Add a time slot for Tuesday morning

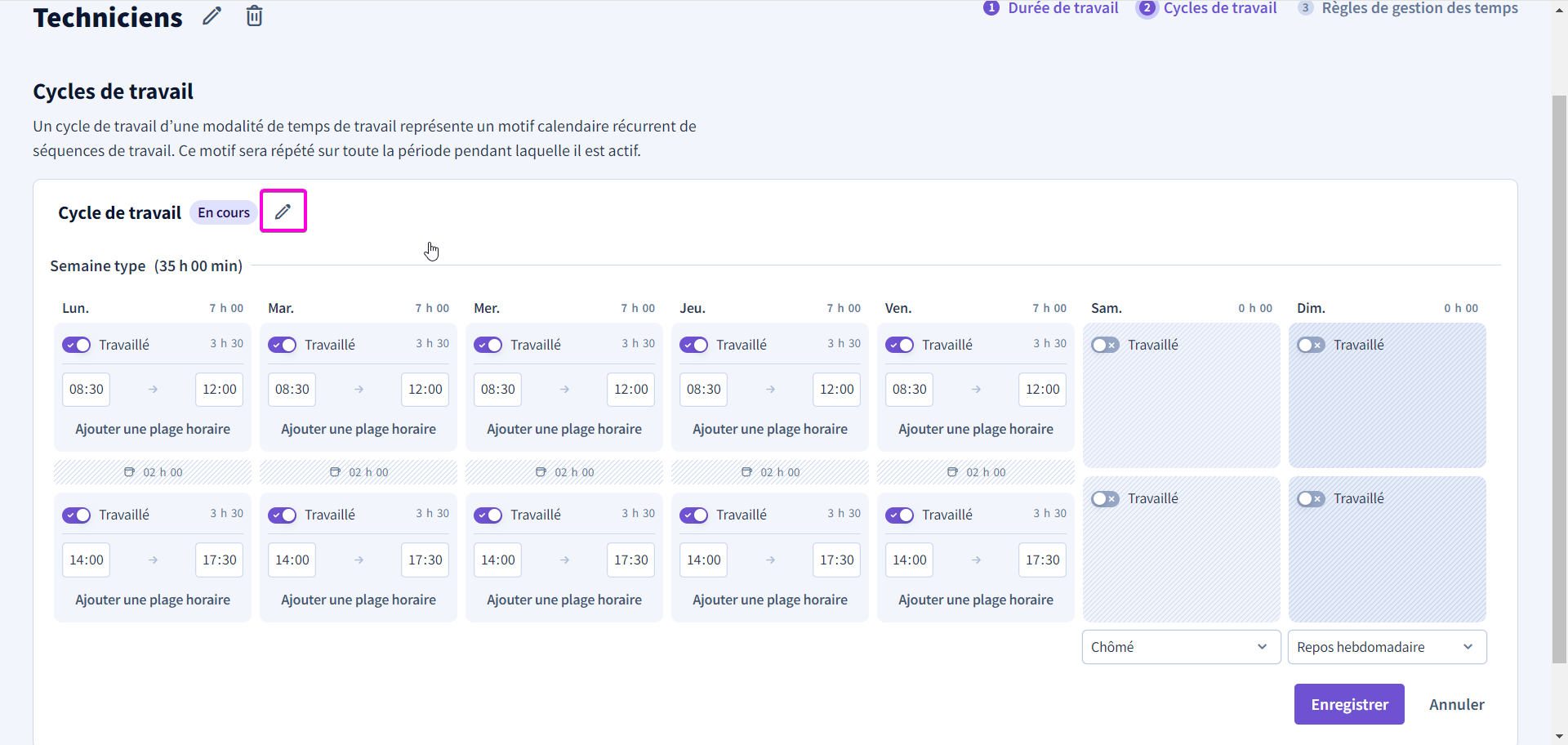pyautogui.click(x=359, y=429)
